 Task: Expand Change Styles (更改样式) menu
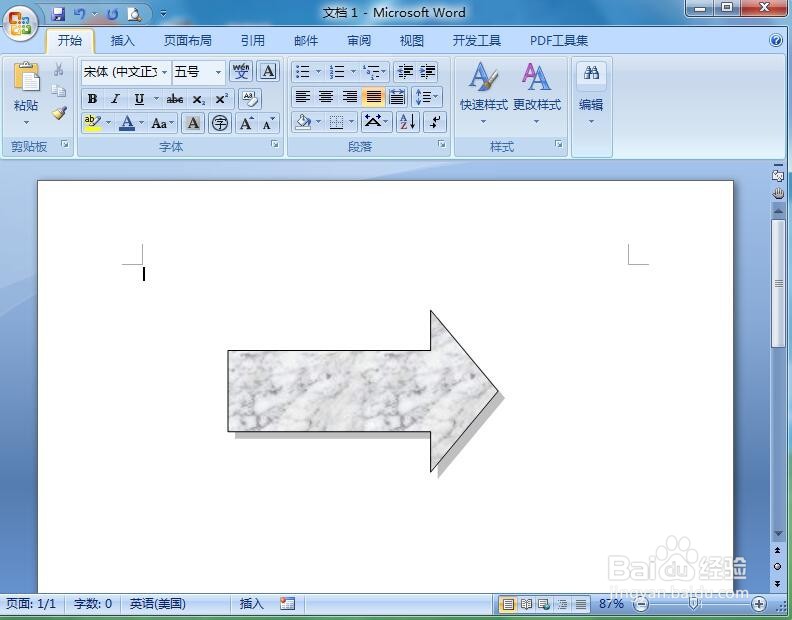click(x=537, y=94)
